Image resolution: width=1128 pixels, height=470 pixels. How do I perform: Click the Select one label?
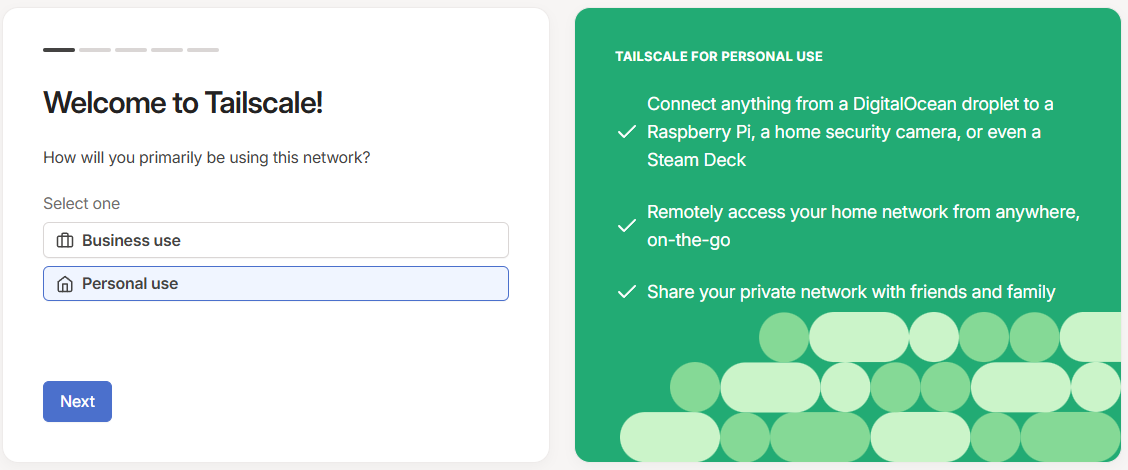81,203
